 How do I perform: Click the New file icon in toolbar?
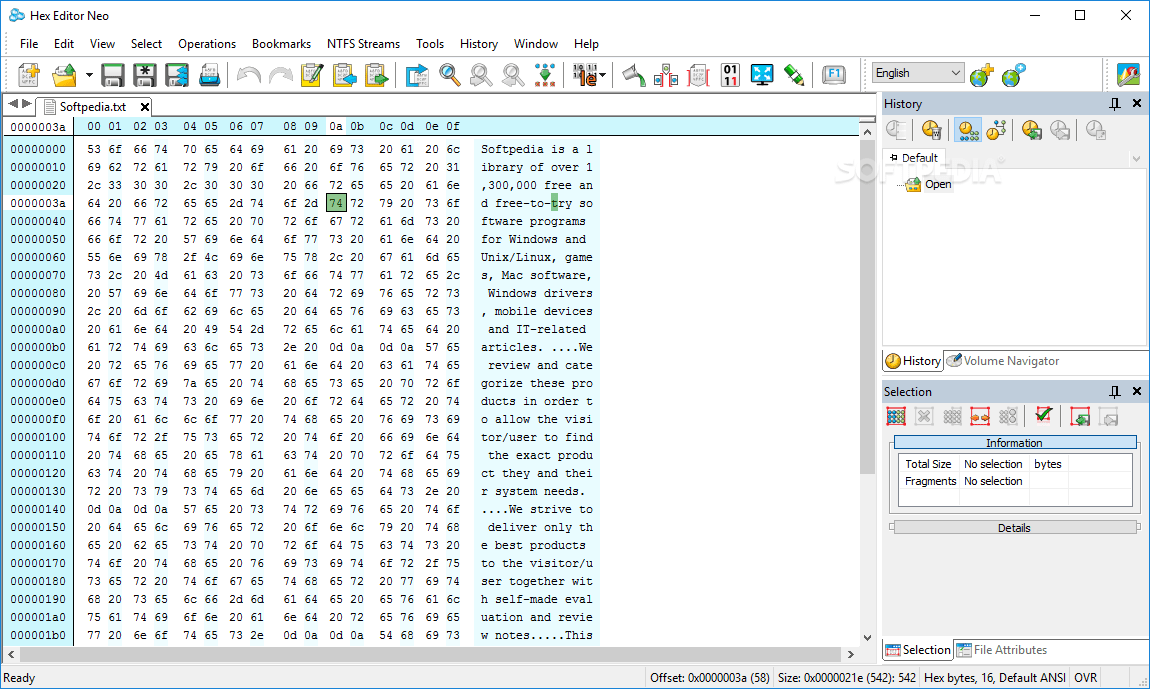pyautogui.click(x=29, y=75)
